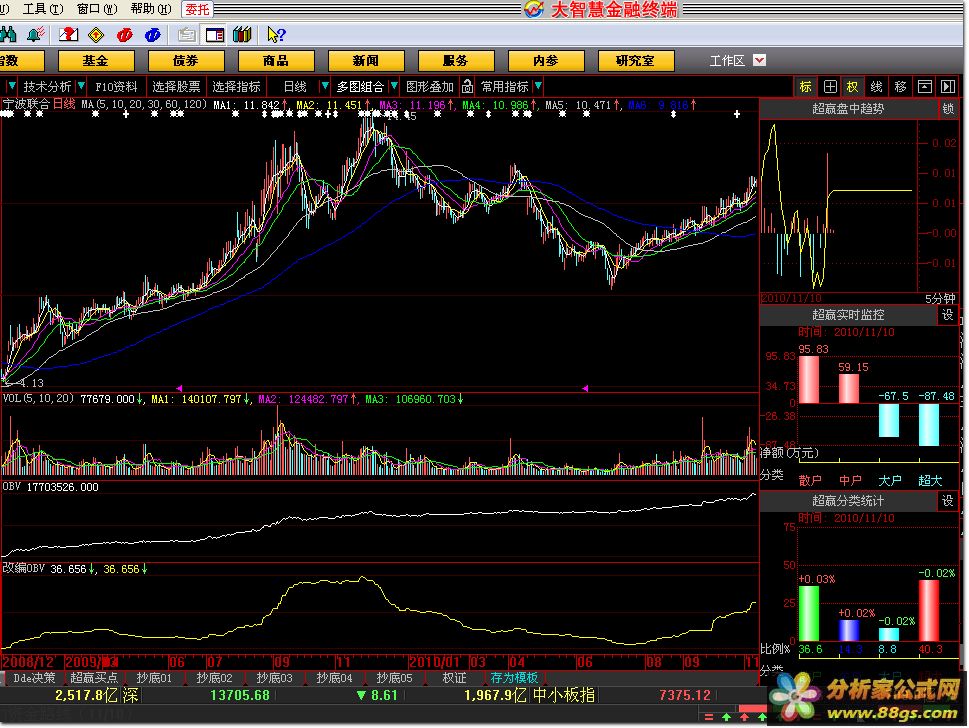
Task: Click the red circular info icon
Action: coord(125,35)
